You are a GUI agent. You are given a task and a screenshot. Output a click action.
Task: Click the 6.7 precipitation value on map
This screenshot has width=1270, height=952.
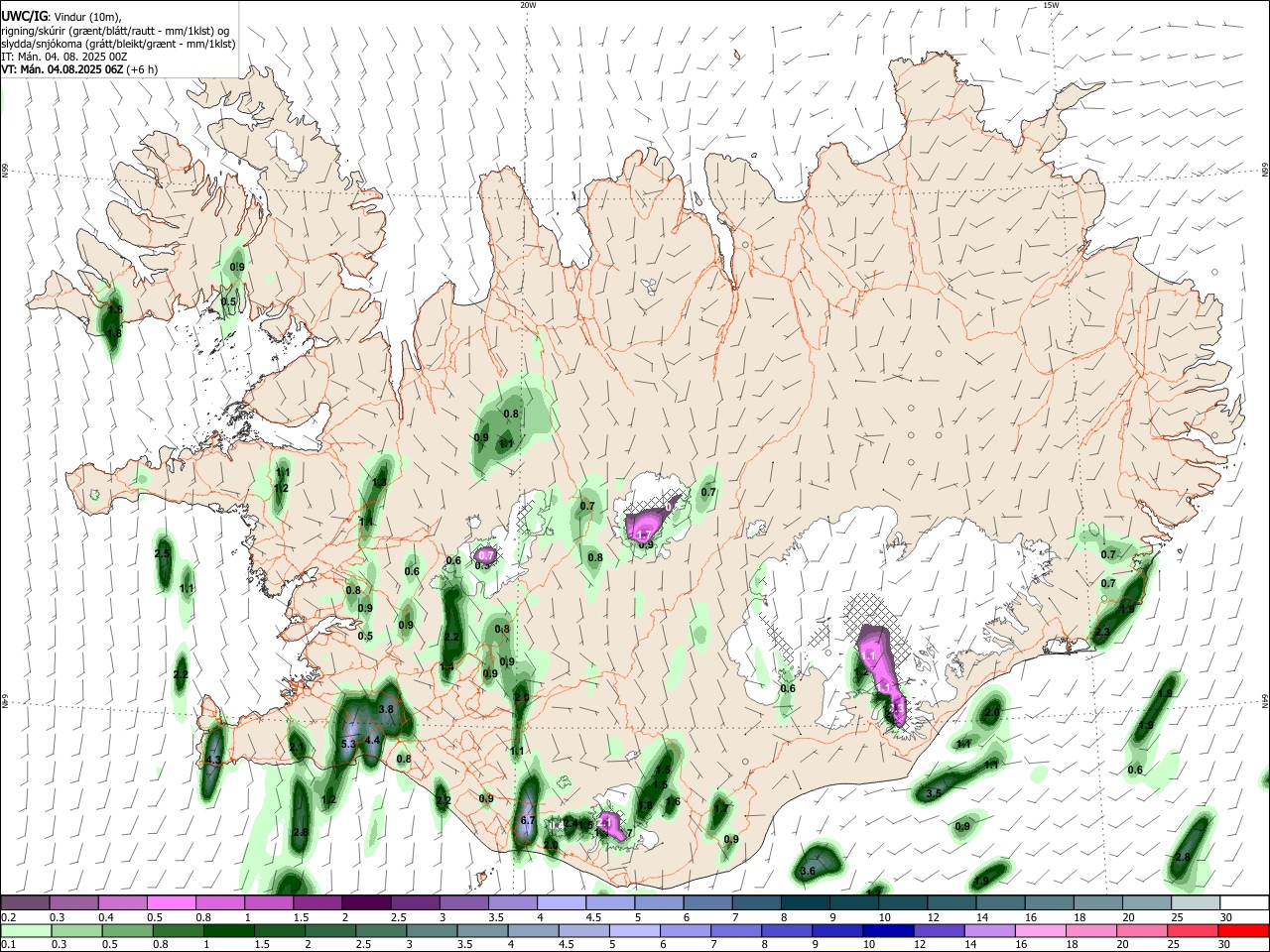point(528,821)
